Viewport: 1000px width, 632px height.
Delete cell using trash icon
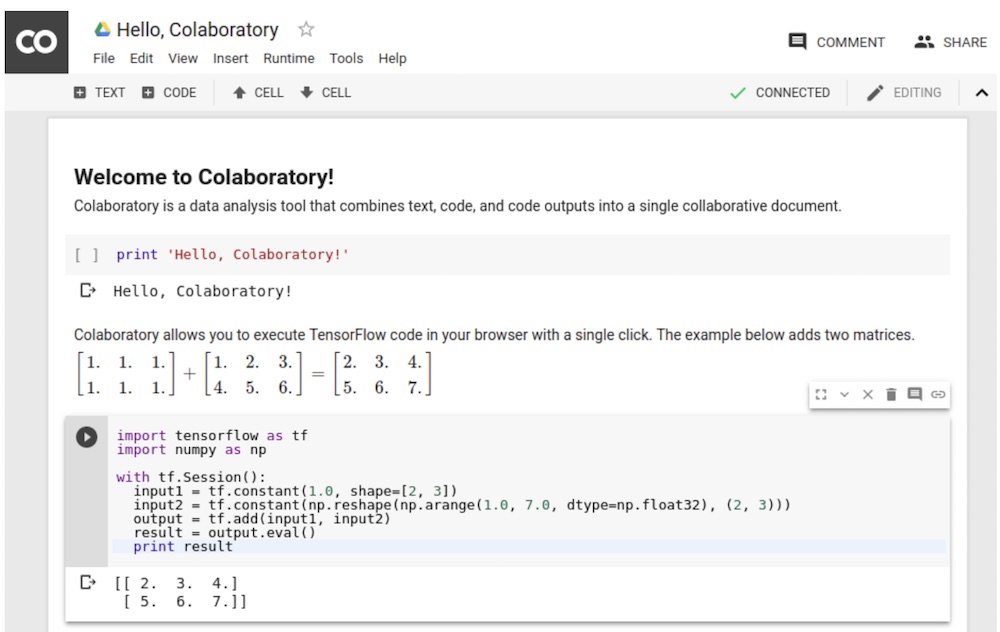[891, 395]
